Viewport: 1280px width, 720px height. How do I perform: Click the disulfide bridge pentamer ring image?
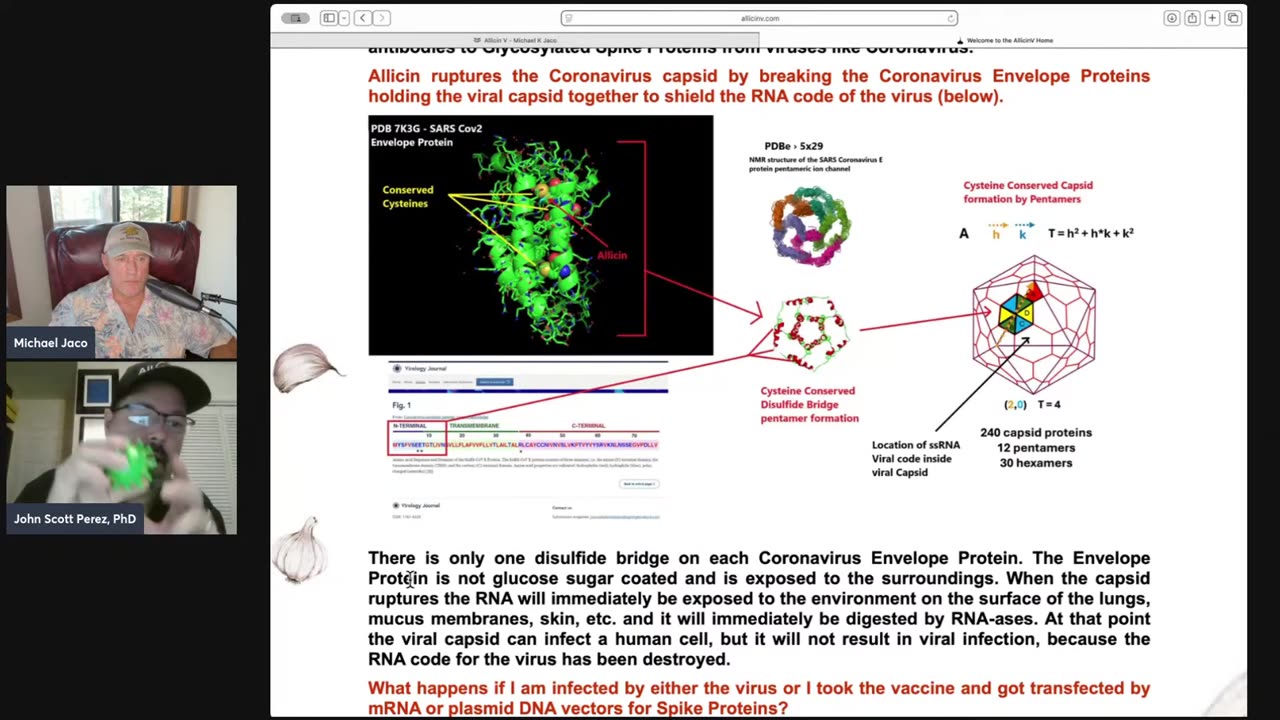click(x=810, y=332)
